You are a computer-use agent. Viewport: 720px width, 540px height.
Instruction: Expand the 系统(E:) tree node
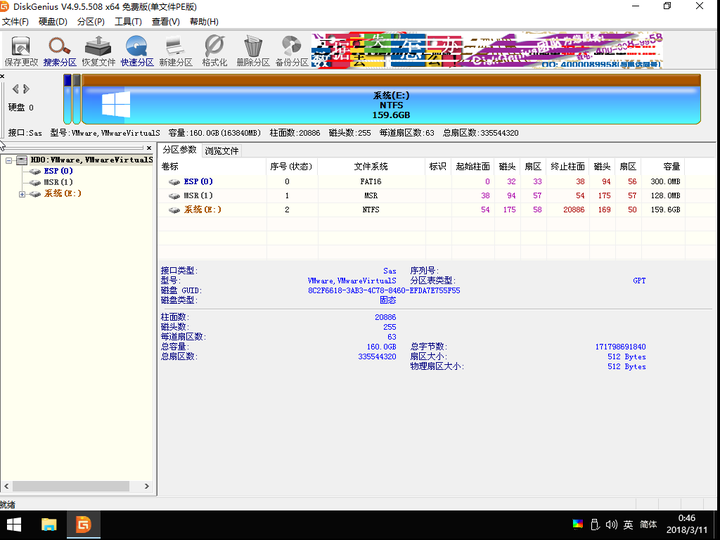[22, 194]
